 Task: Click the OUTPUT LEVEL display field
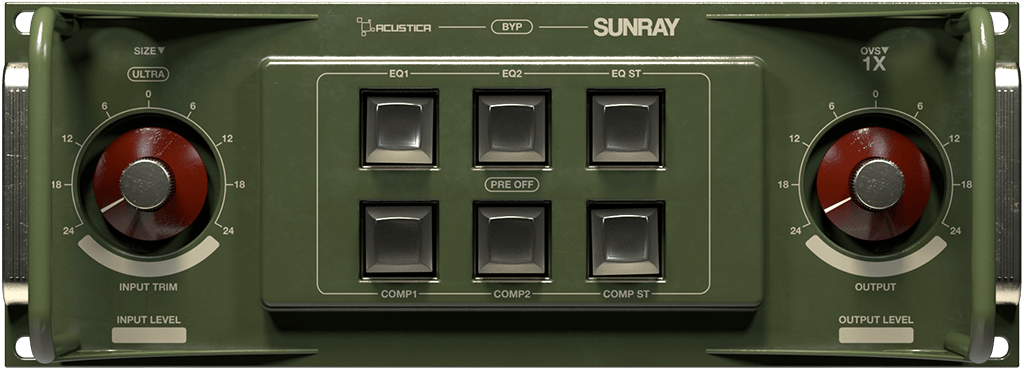pyautogui.click(x=876, y=335)
